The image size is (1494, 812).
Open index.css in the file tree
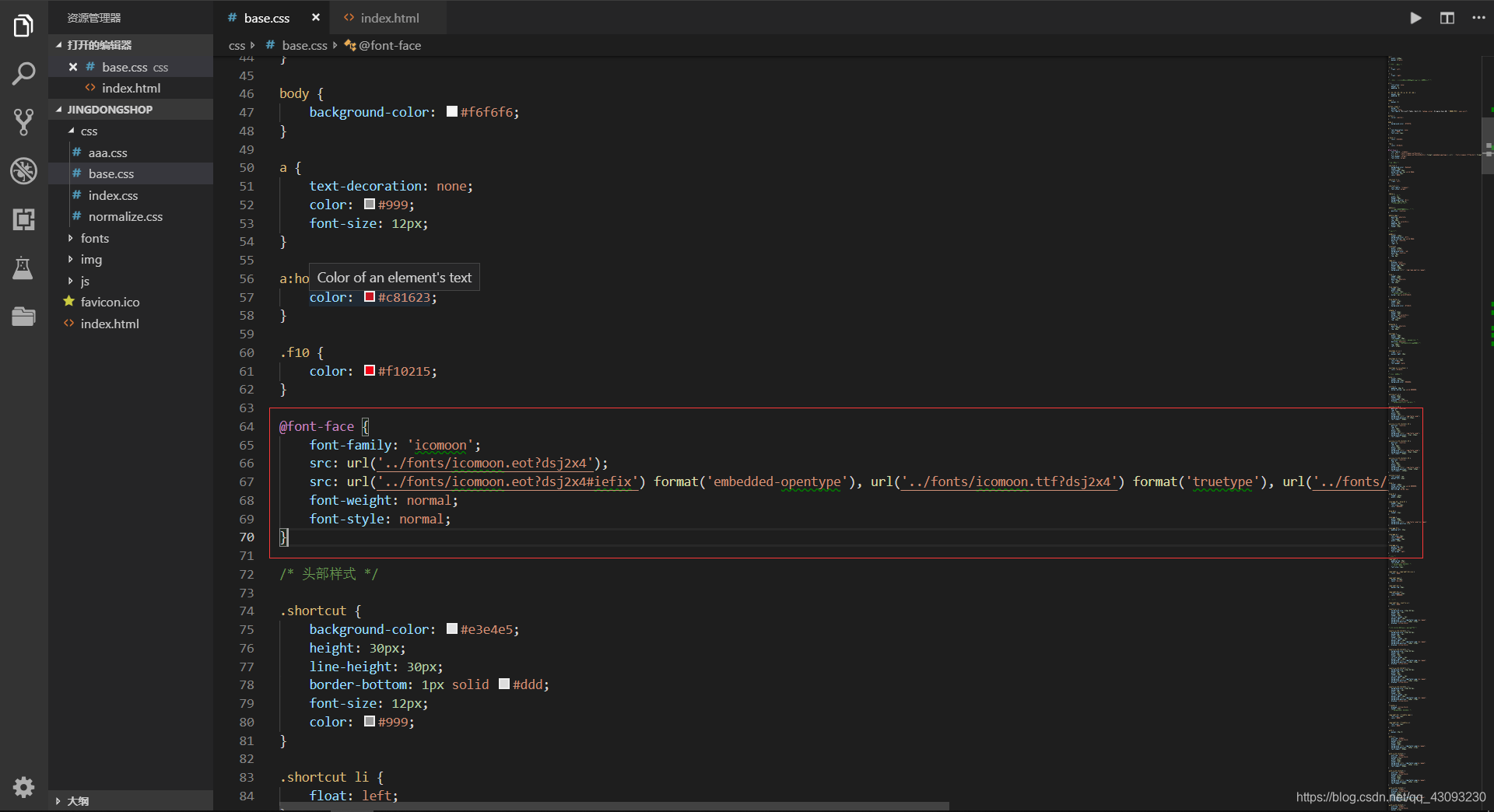[131, 195]
